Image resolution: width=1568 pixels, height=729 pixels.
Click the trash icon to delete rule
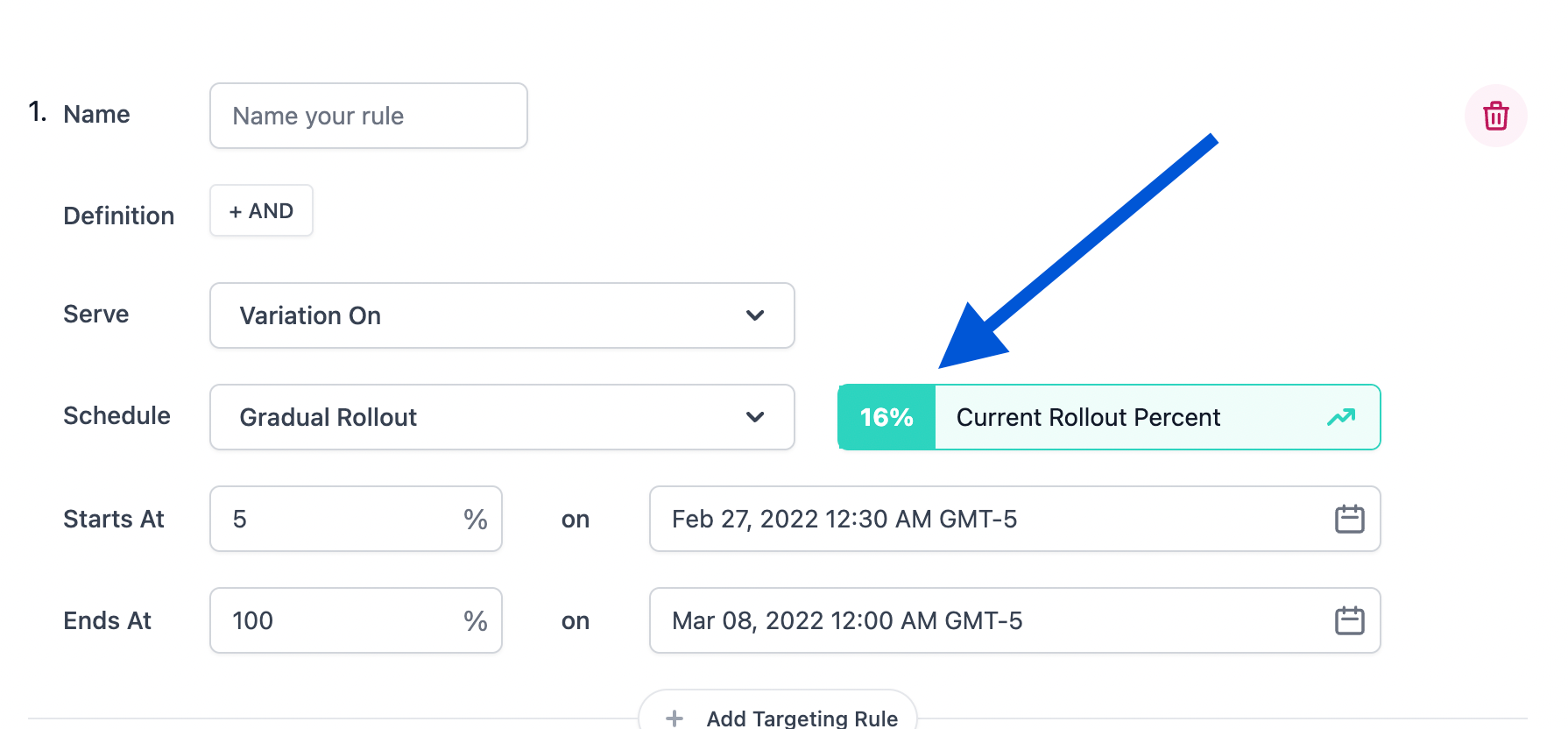pos(1495,115)
